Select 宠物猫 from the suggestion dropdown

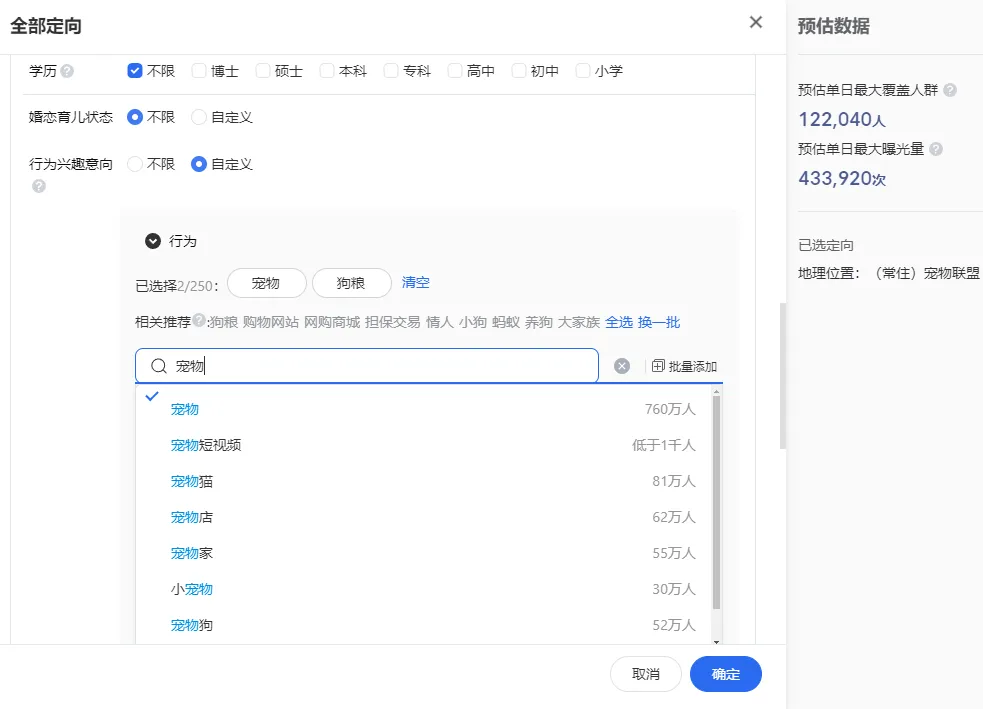coord(190,480)
